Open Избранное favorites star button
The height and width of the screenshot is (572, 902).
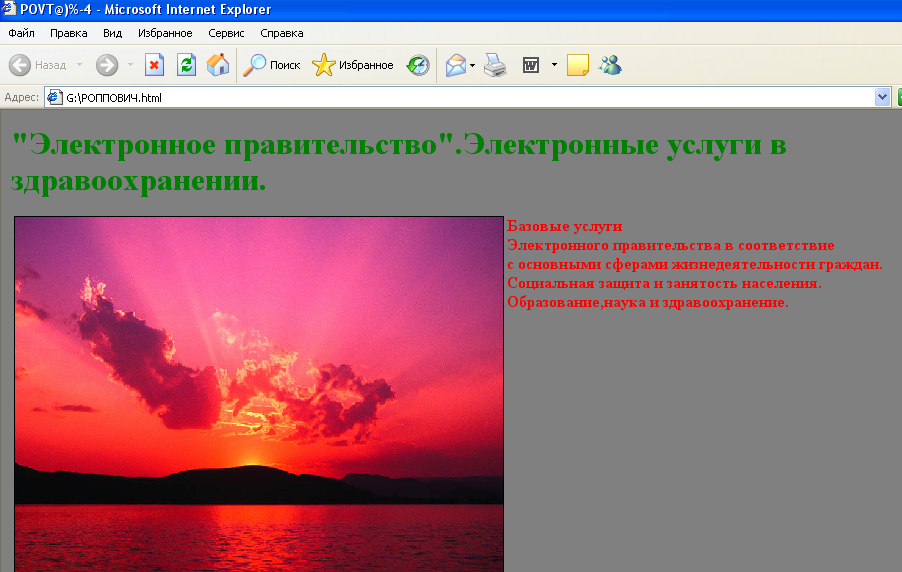tap(353, 65)
